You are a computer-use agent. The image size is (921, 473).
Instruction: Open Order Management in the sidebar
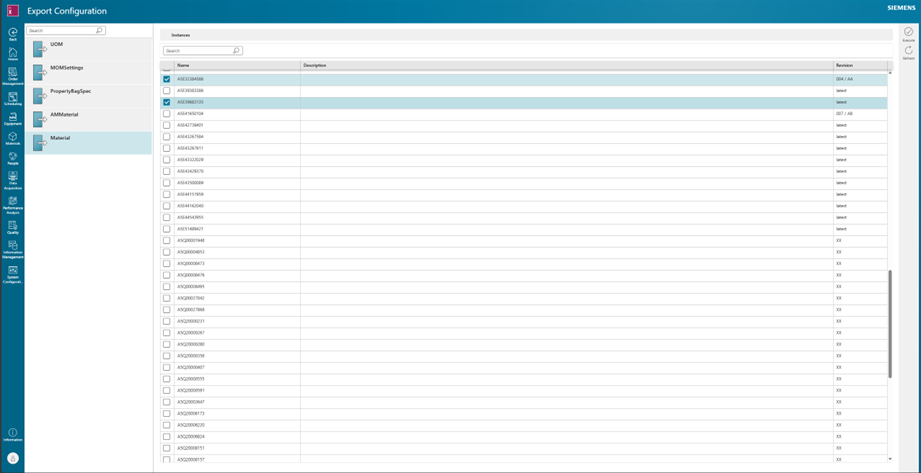pos(13,76)
